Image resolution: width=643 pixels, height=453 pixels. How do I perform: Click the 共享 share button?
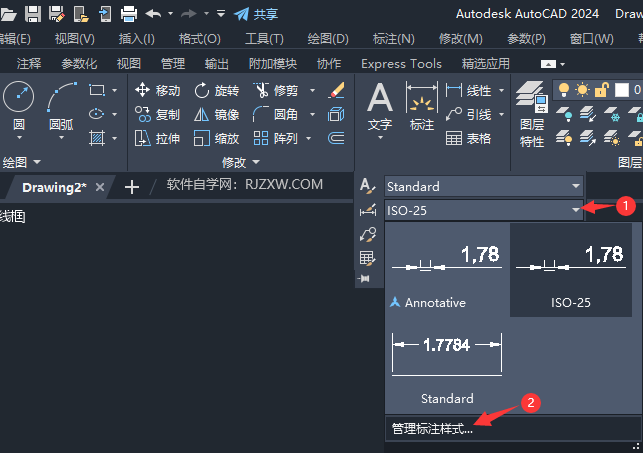(x=256, y=14)
